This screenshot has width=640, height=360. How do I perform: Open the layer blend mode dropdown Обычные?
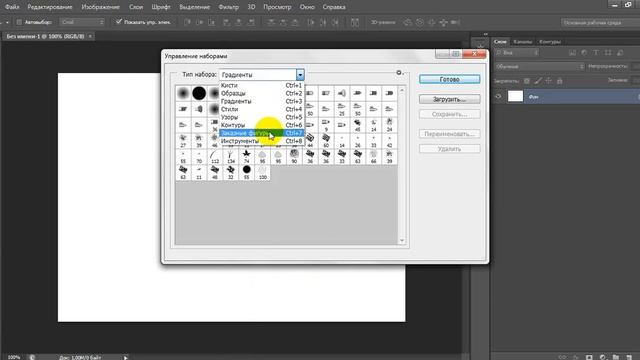540,66
